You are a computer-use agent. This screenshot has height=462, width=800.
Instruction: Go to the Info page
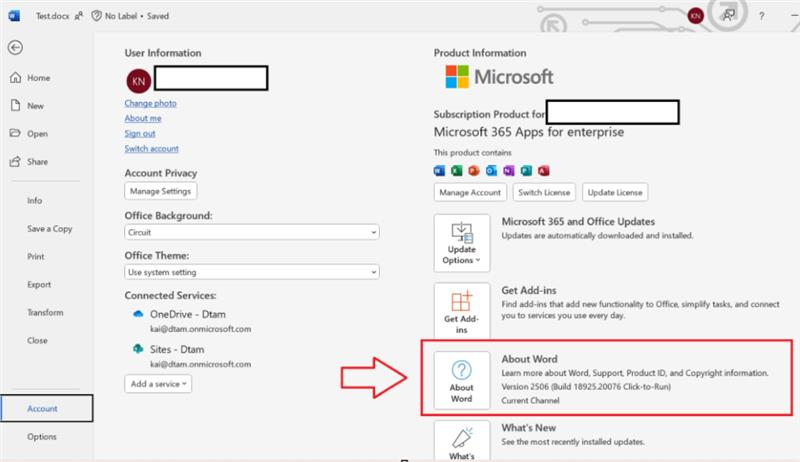pos(35,201)
